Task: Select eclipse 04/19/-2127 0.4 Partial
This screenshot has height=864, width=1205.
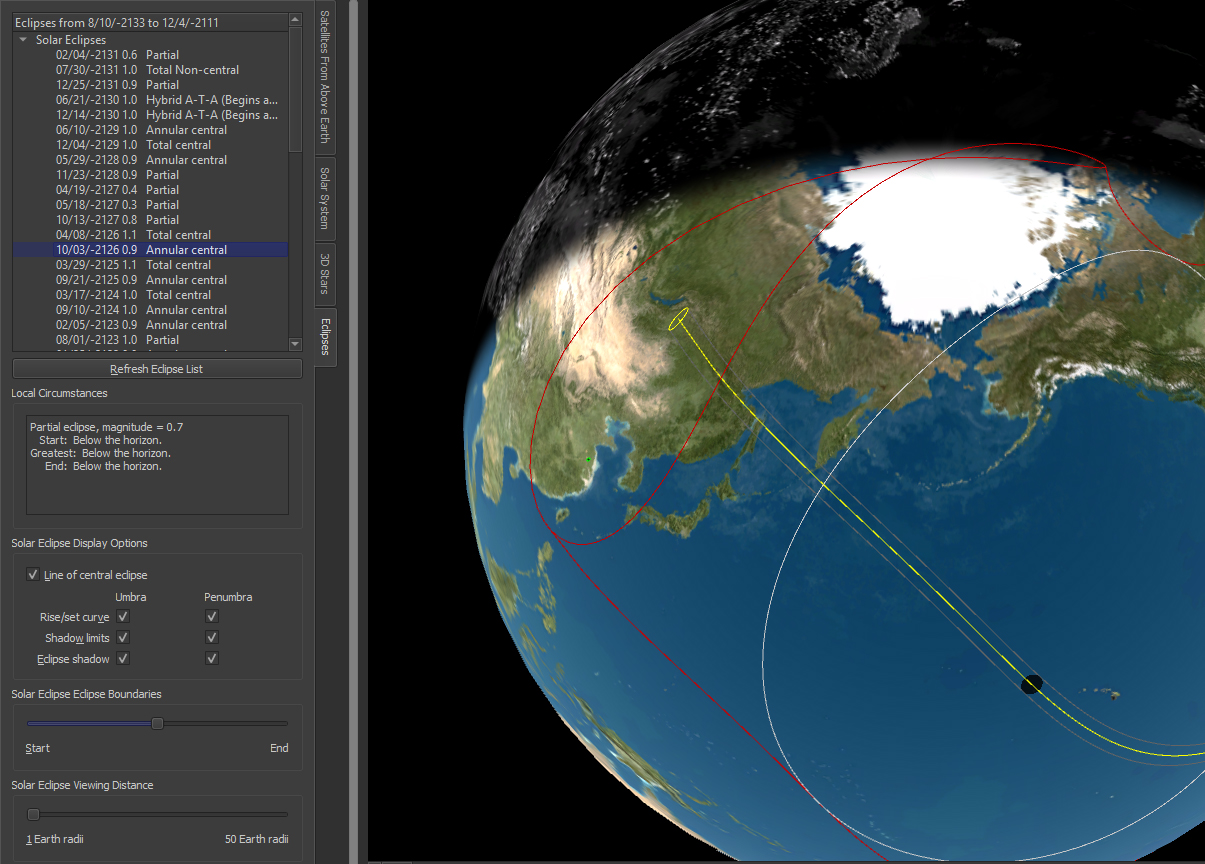Action: 150,190
